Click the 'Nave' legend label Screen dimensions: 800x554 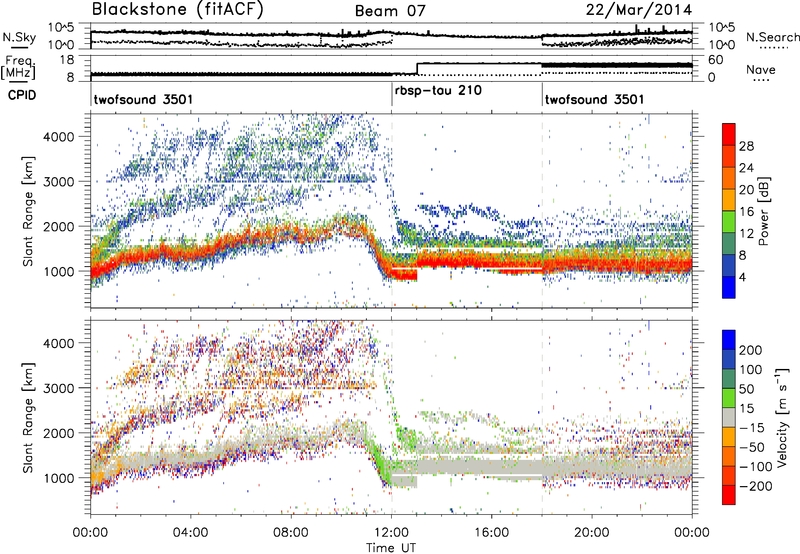[760, 70]
